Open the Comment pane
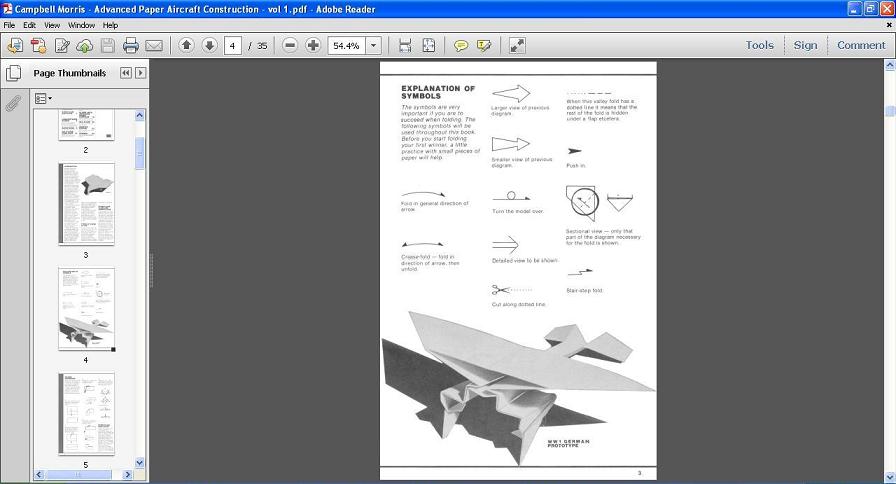 pyautogui.click(x=860, y=45)
